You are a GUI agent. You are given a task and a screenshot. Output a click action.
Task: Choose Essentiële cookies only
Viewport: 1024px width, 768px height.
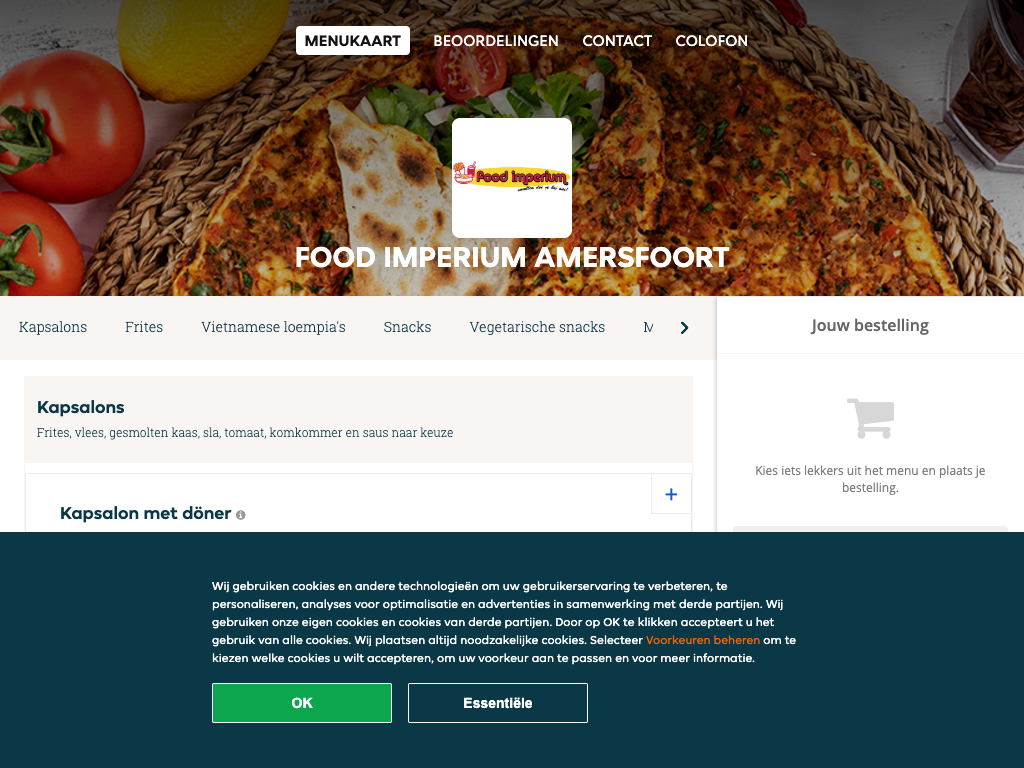[x=498, y=703]
